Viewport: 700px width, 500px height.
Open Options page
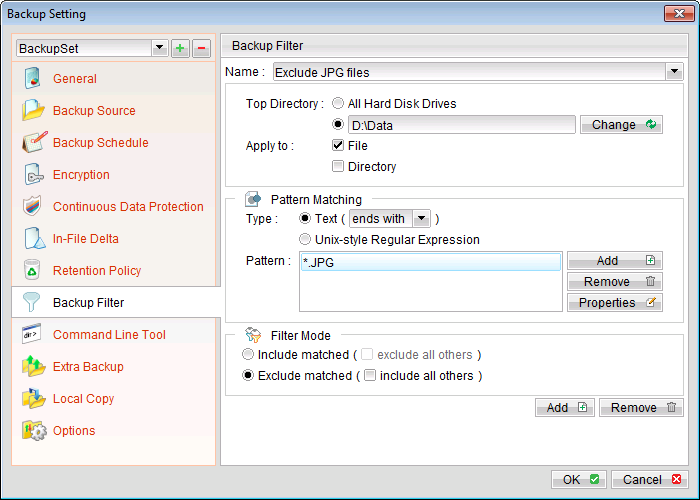point(74,431)
